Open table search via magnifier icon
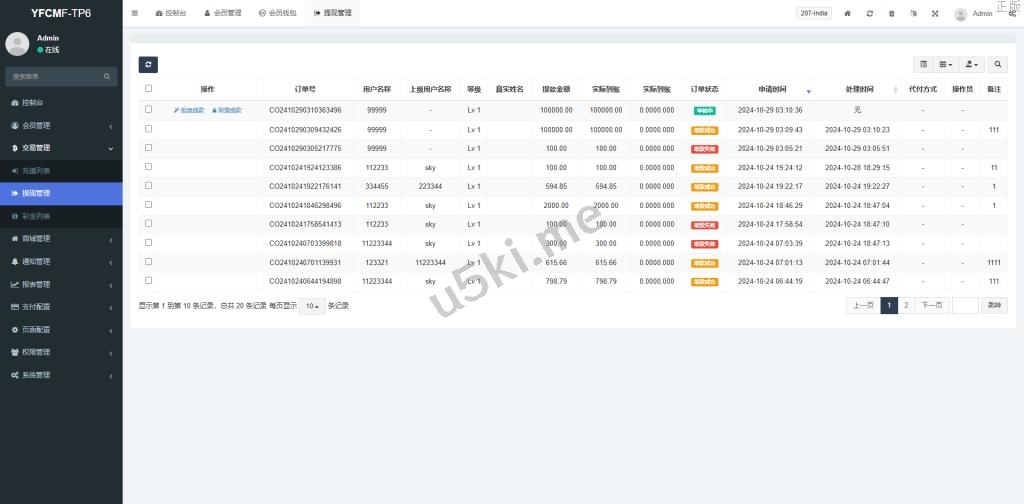 pyautogui.click(x=998, y=64)
